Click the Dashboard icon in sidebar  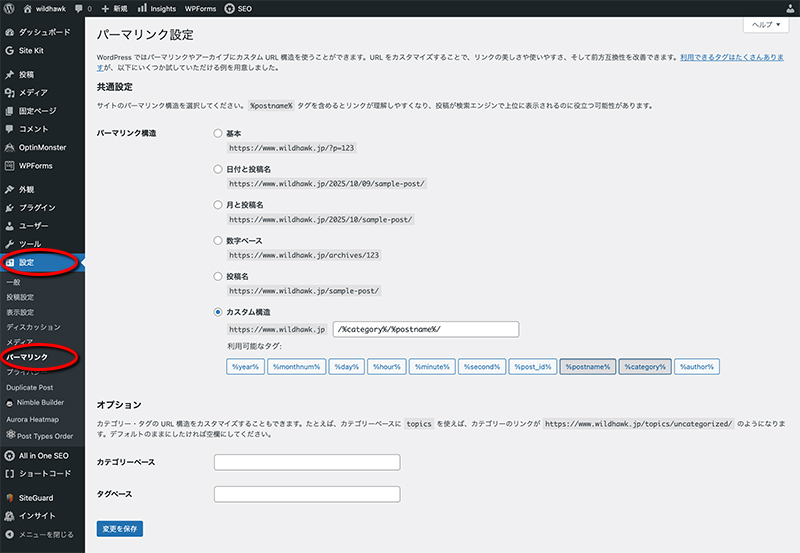pos(9,32)
